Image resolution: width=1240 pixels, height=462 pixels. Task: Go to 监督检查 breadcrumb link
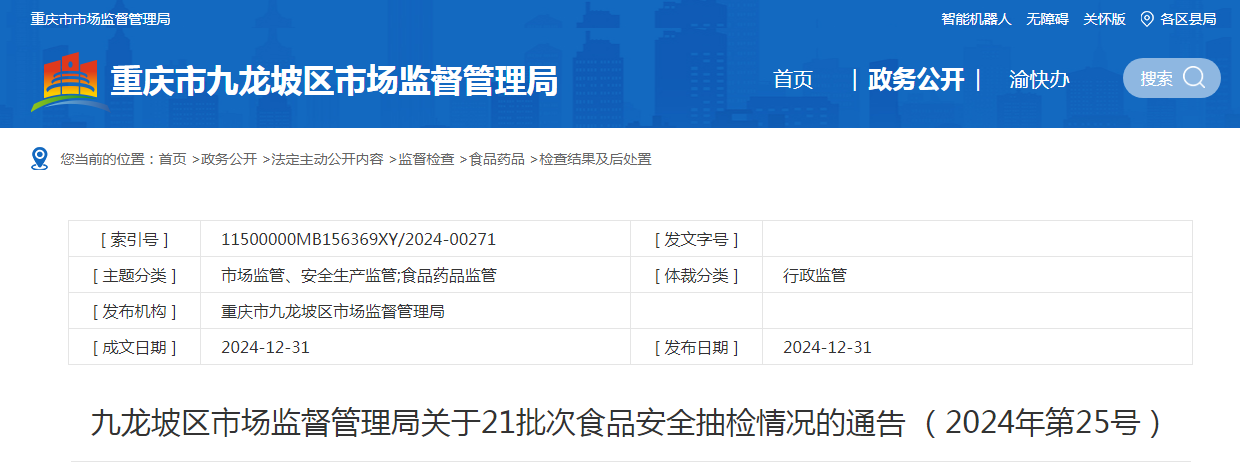(x=426, y=159)
